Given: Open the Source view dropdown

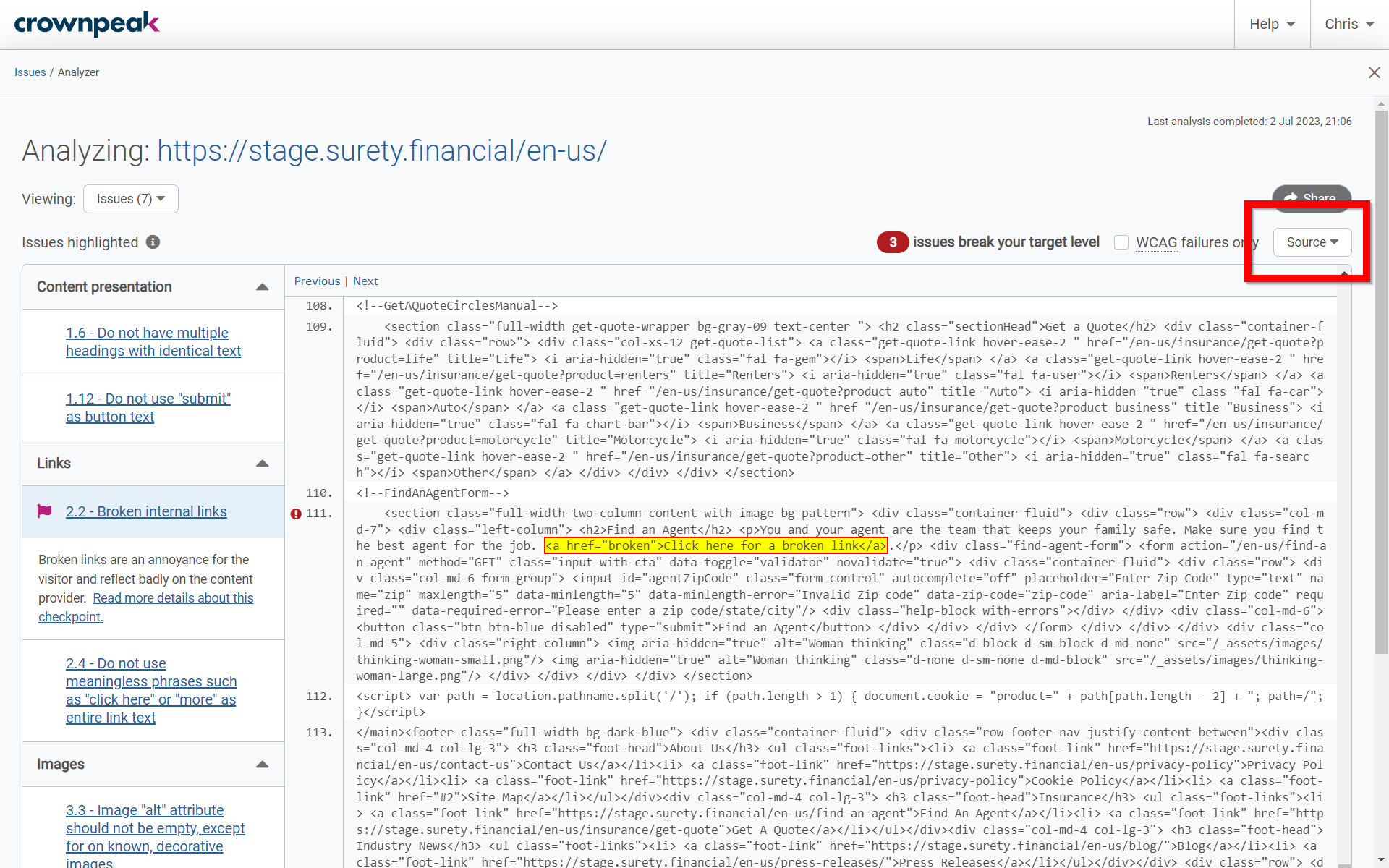Looking at the screenshot, I should pyautogui.click(x=1312, y=242).
